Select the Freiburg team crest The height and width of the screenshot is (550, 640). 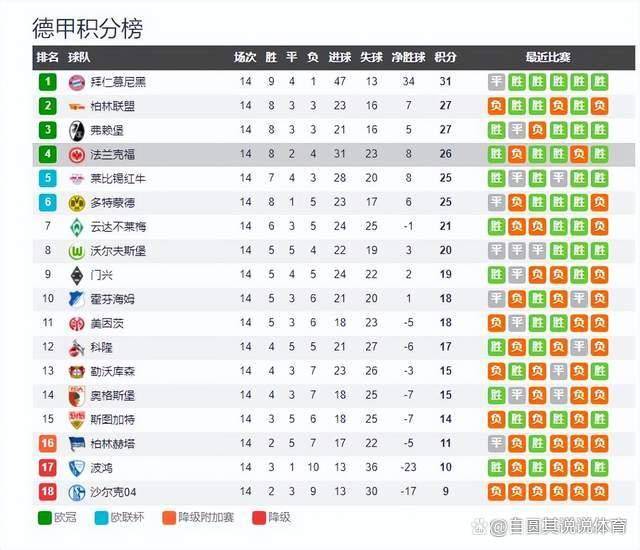pos(76,131)
